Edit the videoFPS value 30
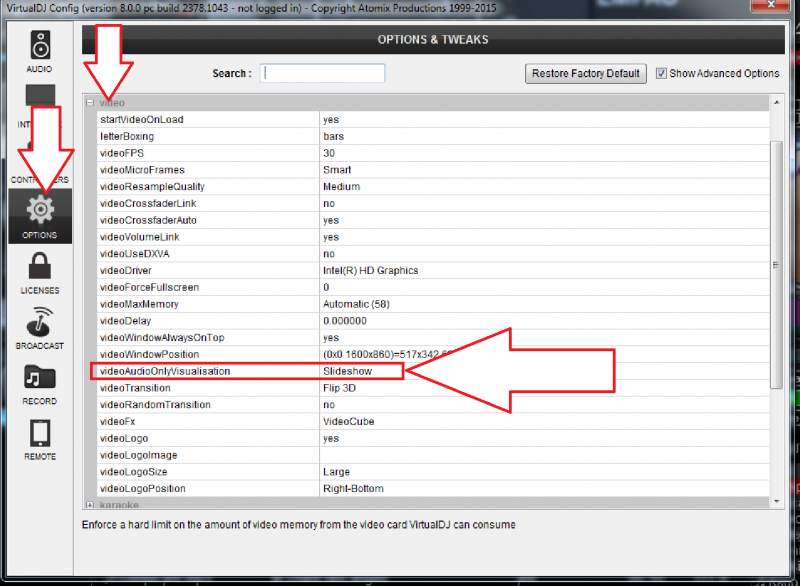 pyautogui.click(x=329, y=153)
